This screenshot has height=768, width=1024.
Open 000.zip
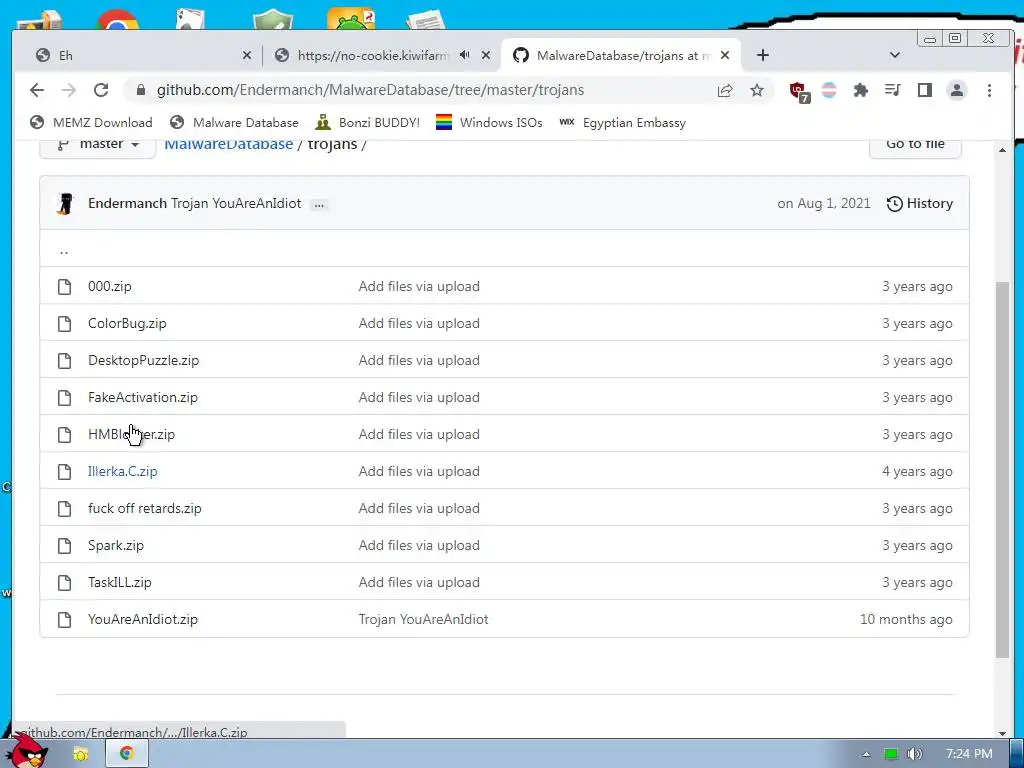coord(110,286)
